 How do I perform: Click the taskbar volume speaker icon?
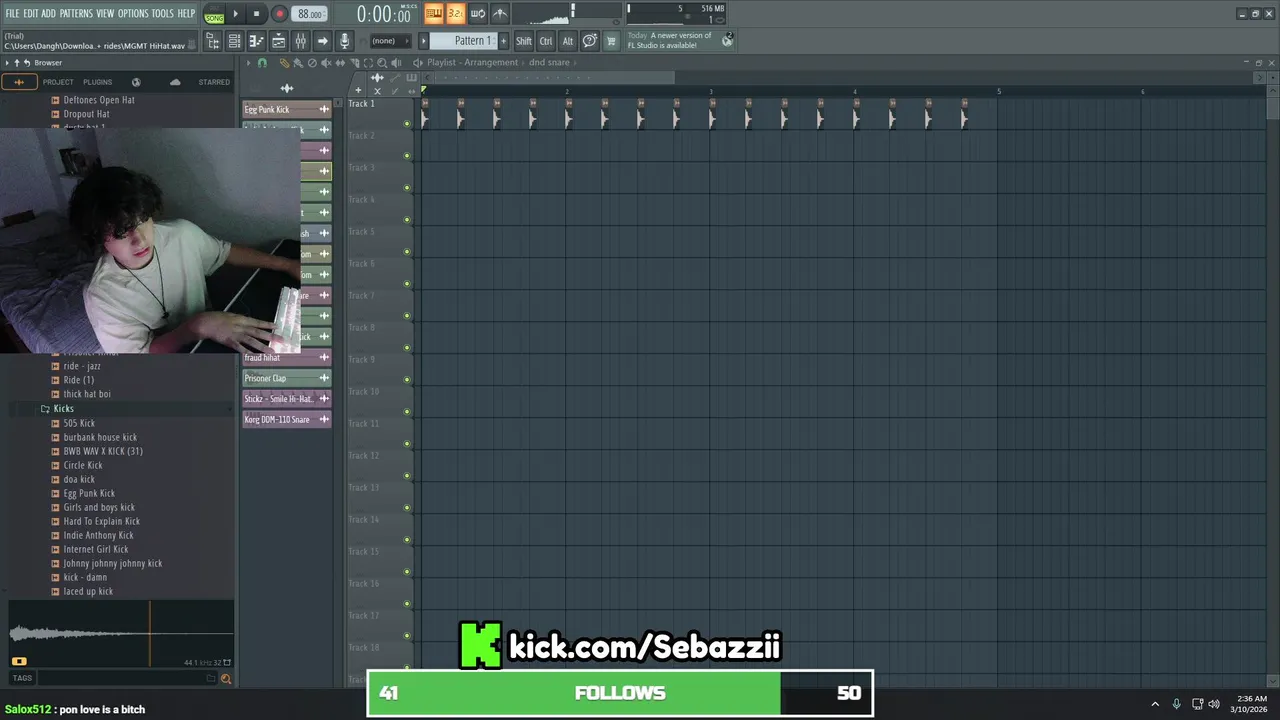click(1214, 704)
